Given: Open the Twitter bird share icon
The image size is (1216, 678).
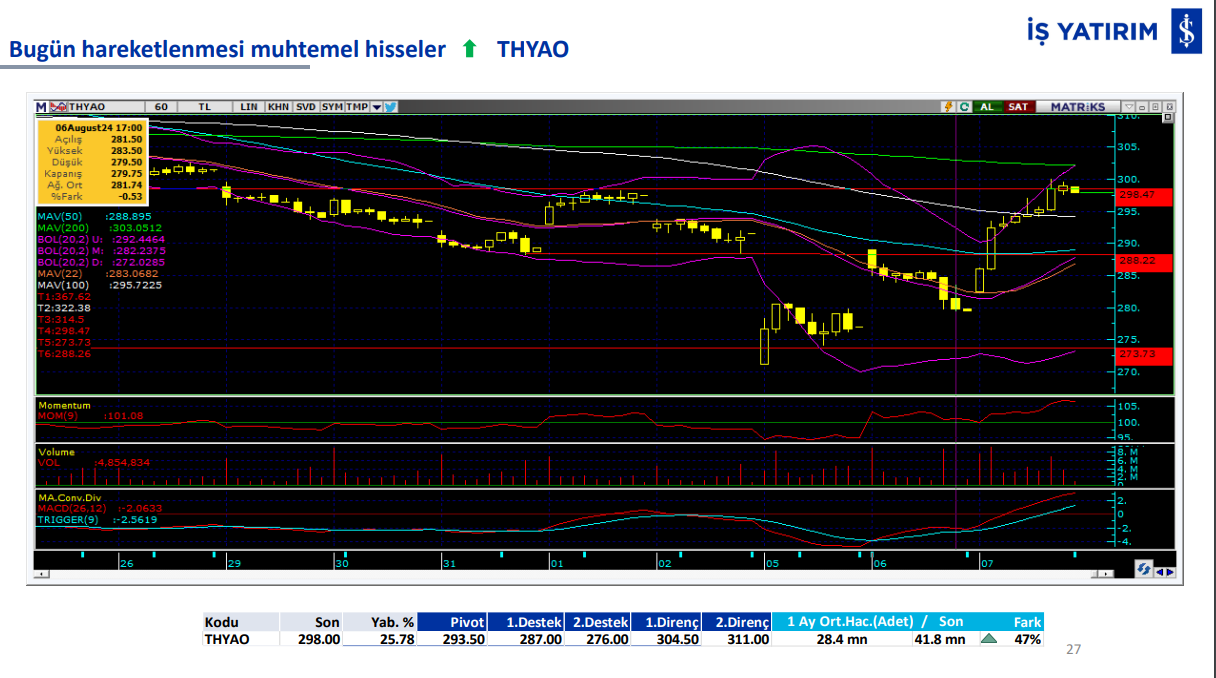Looking at the screenshot, I should point(390,106).
